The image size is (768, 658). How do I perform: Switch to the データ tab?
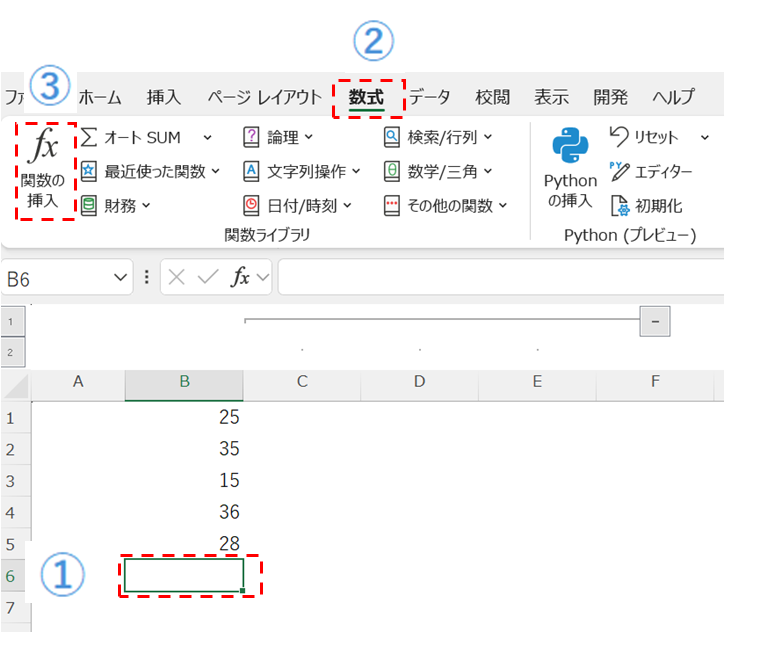click(429, 97)
